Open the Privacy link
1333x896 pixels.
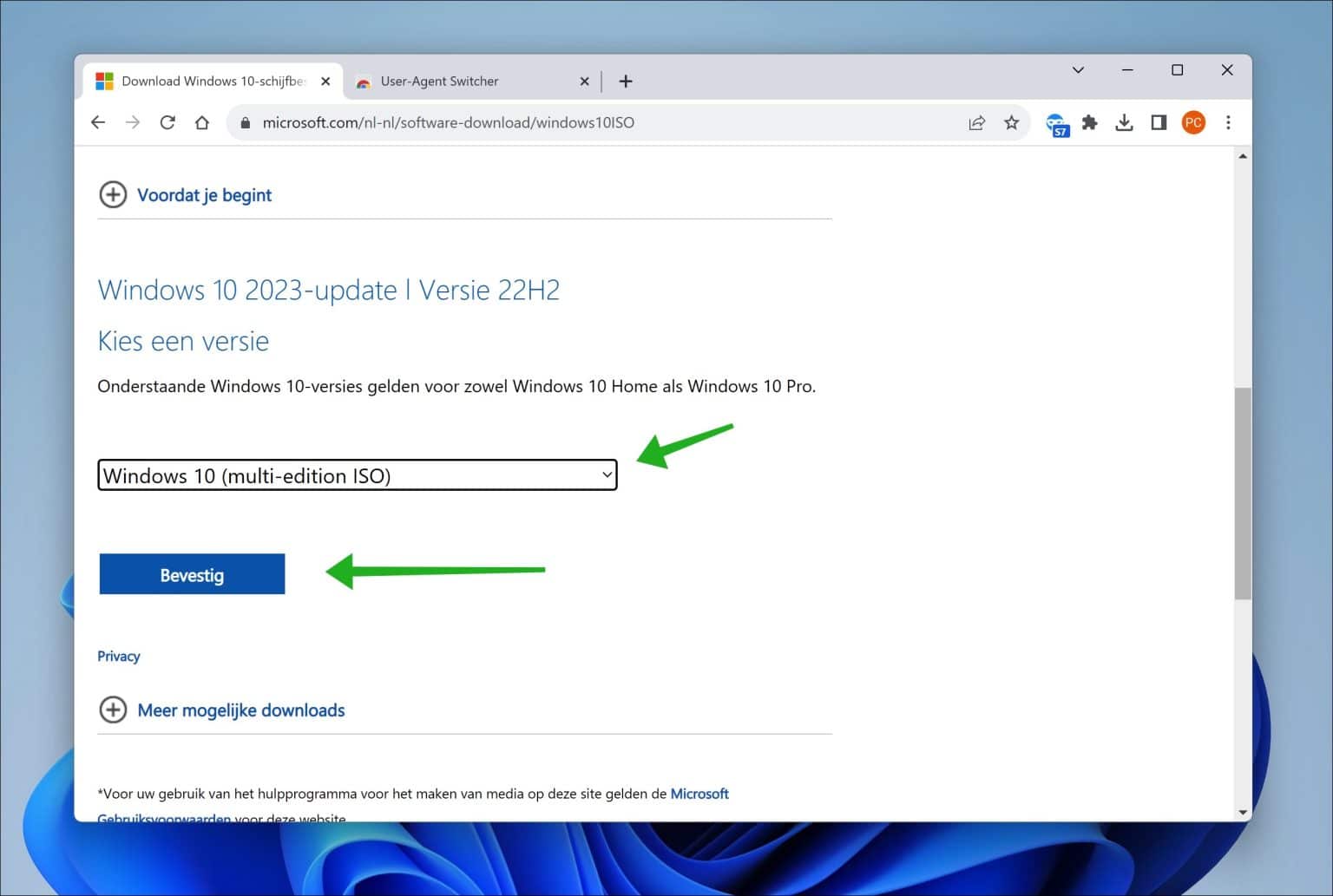tap(118, 656)
